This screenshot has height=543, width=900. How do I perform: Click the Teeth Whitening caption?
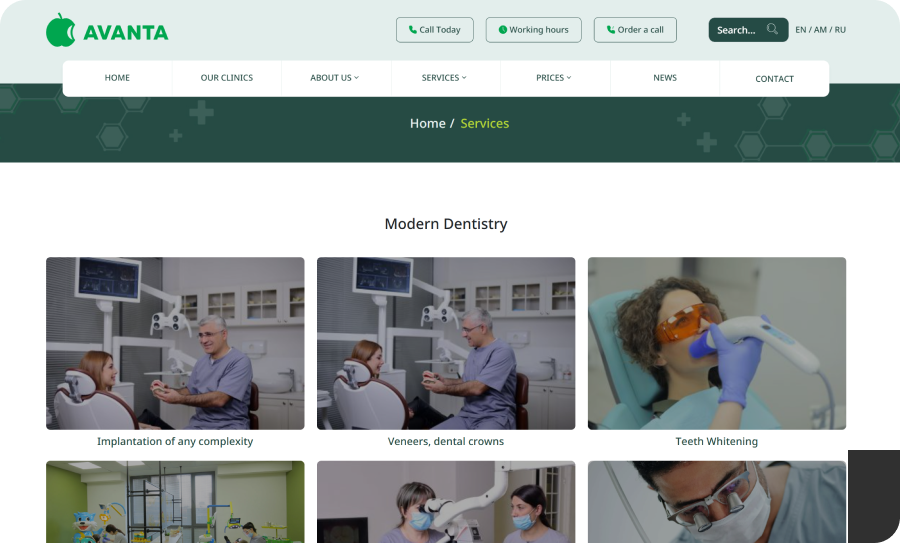(716, 441)
